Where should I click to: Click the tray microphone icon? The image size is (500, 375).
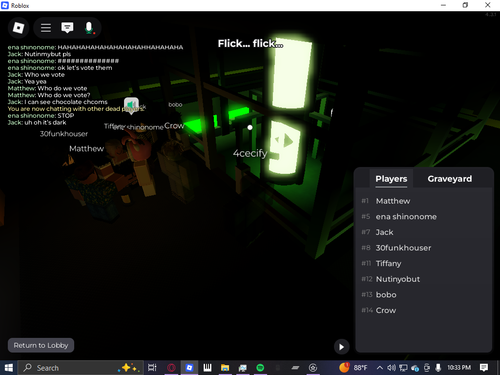coord(438,368)
